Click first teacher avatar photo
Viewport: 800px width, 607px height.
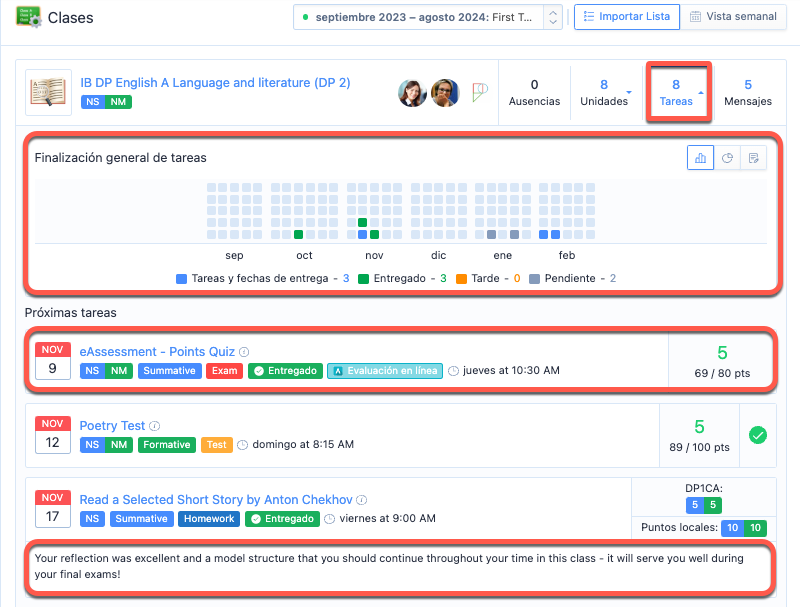[412, 93]
